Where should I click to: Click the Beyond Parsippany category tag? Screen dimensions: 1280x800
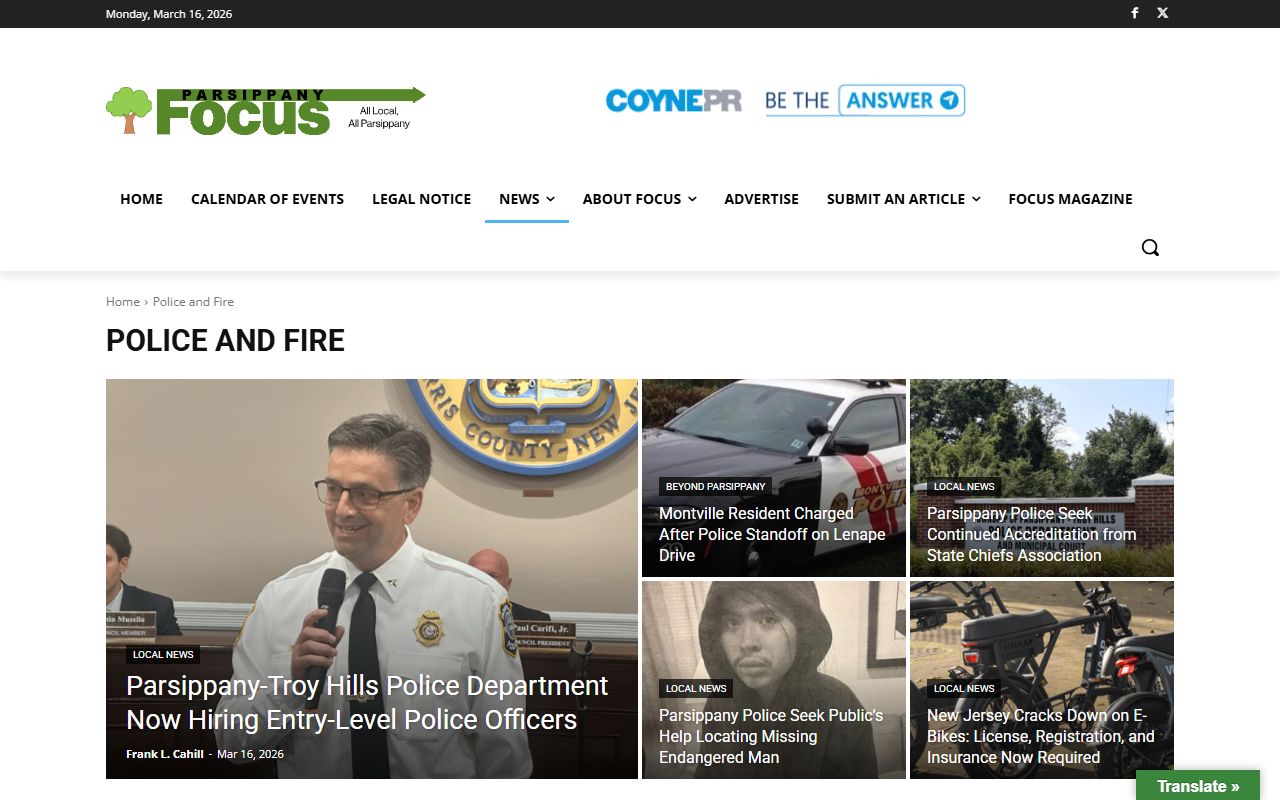(715, 487)
